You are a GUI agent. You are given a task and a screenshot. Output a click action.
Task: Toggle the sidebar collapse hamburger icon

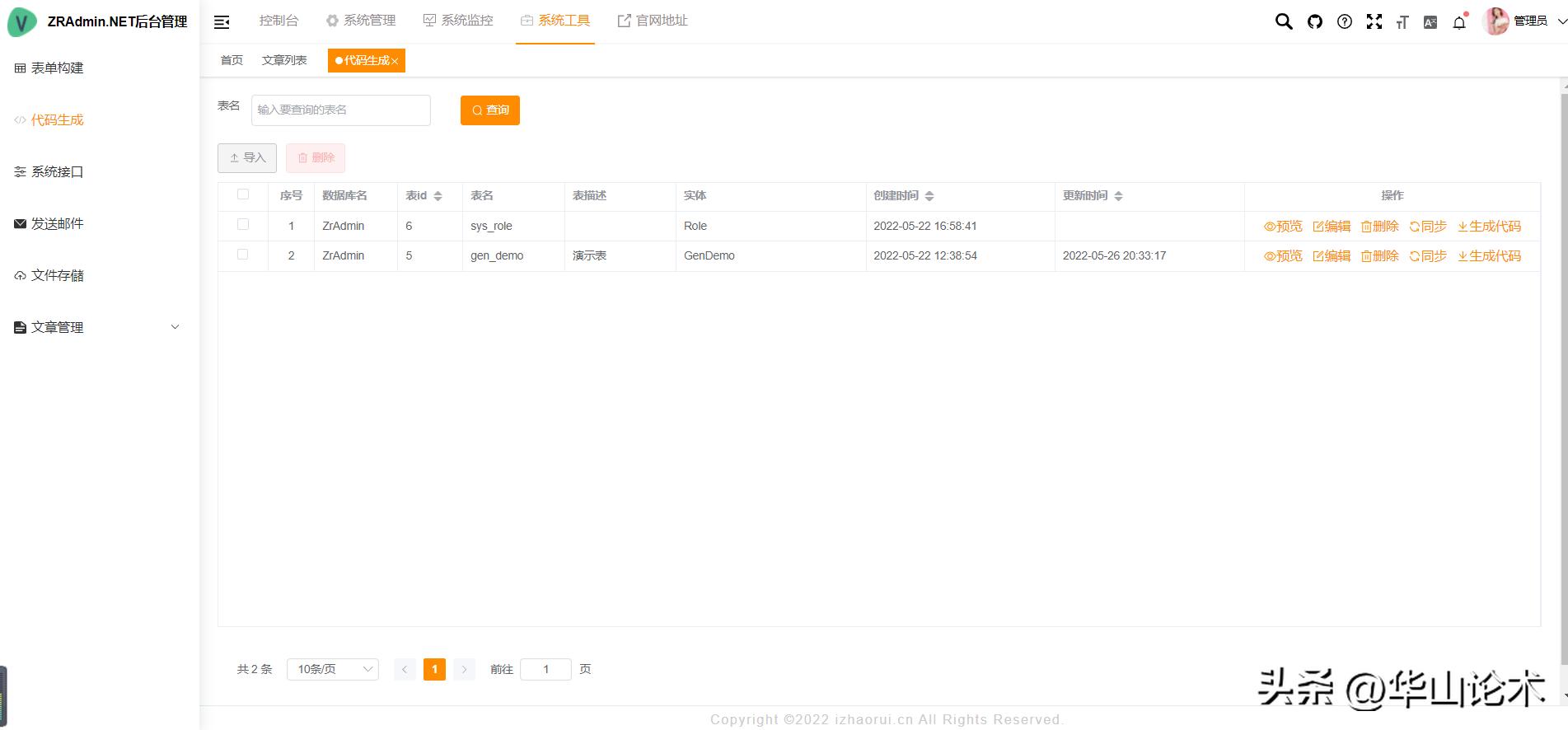click(x=222, y=22)
